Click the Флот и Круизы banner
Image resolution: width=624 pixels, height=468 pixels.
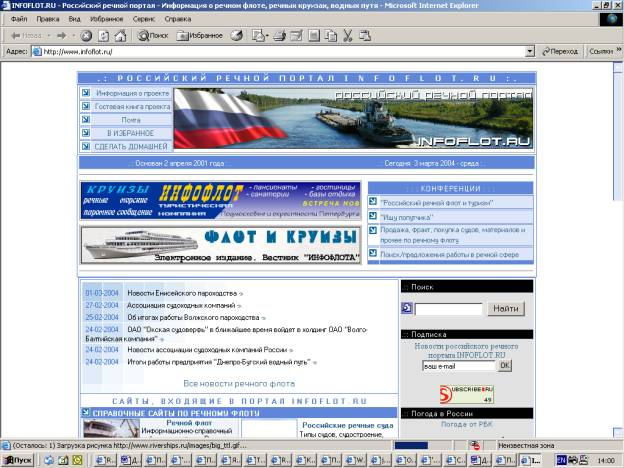click(221, 245)
